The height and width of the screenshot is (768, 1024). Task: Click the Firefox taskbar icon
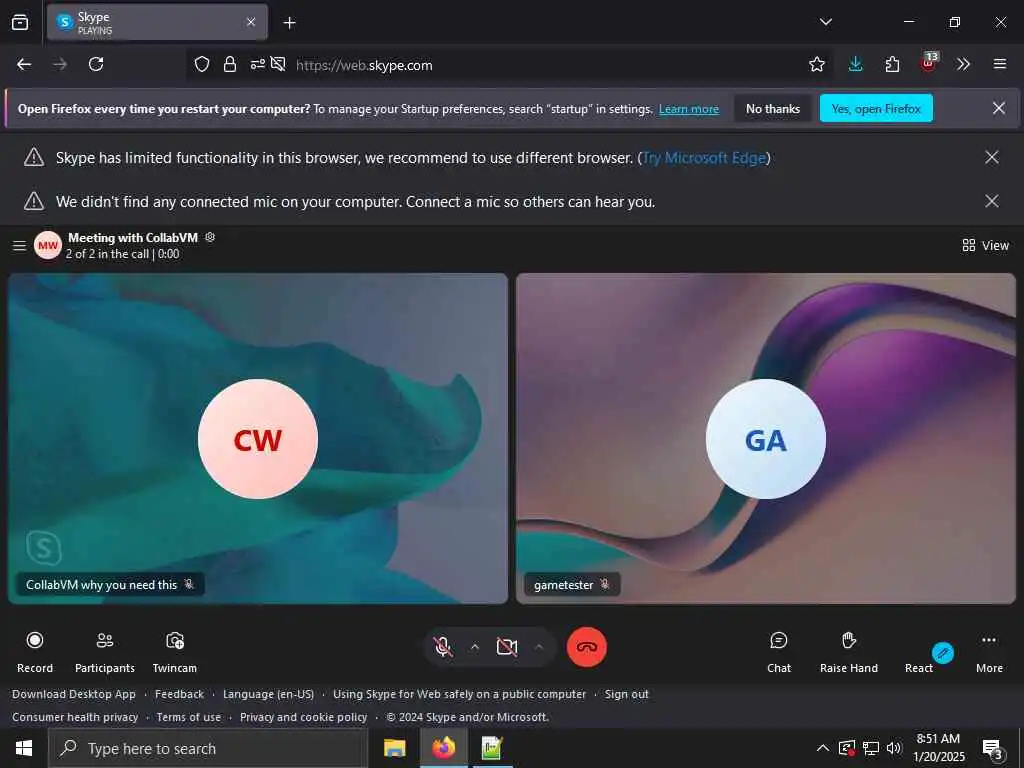pos(443,748)
